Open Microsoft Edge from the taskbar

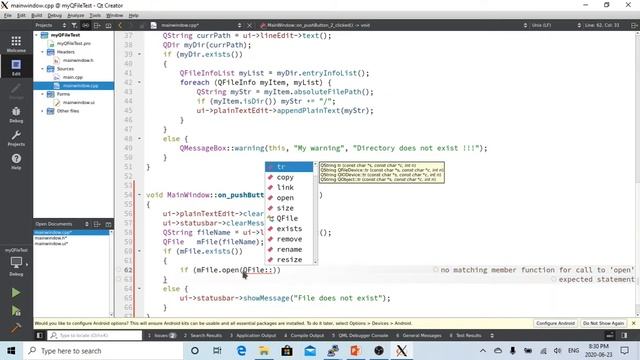tap(241, 351)
